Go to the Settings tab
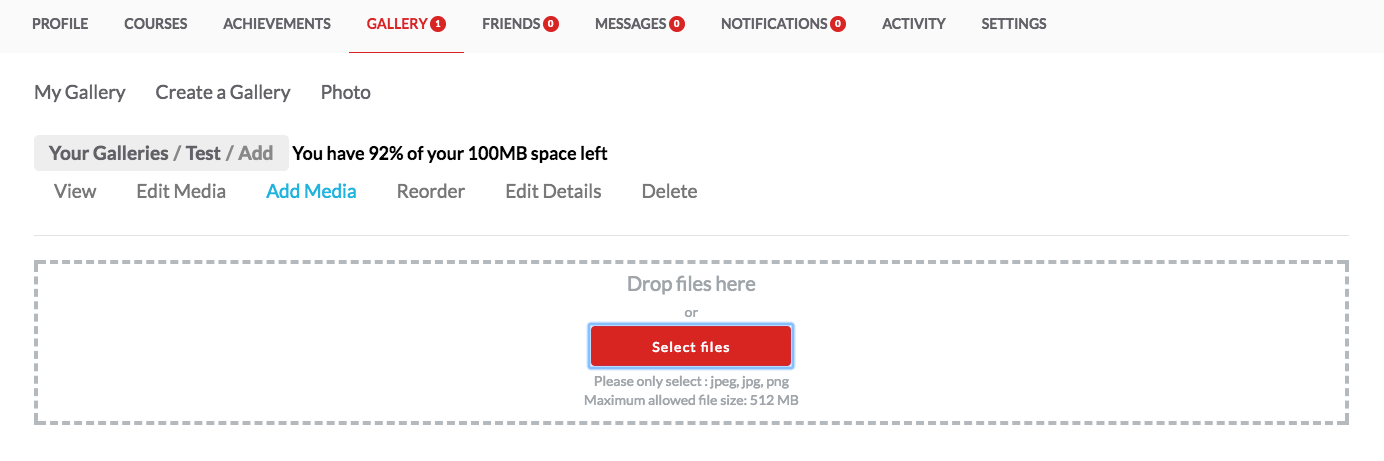Screen dimensions: 1384x461 tap(1014, 24)
